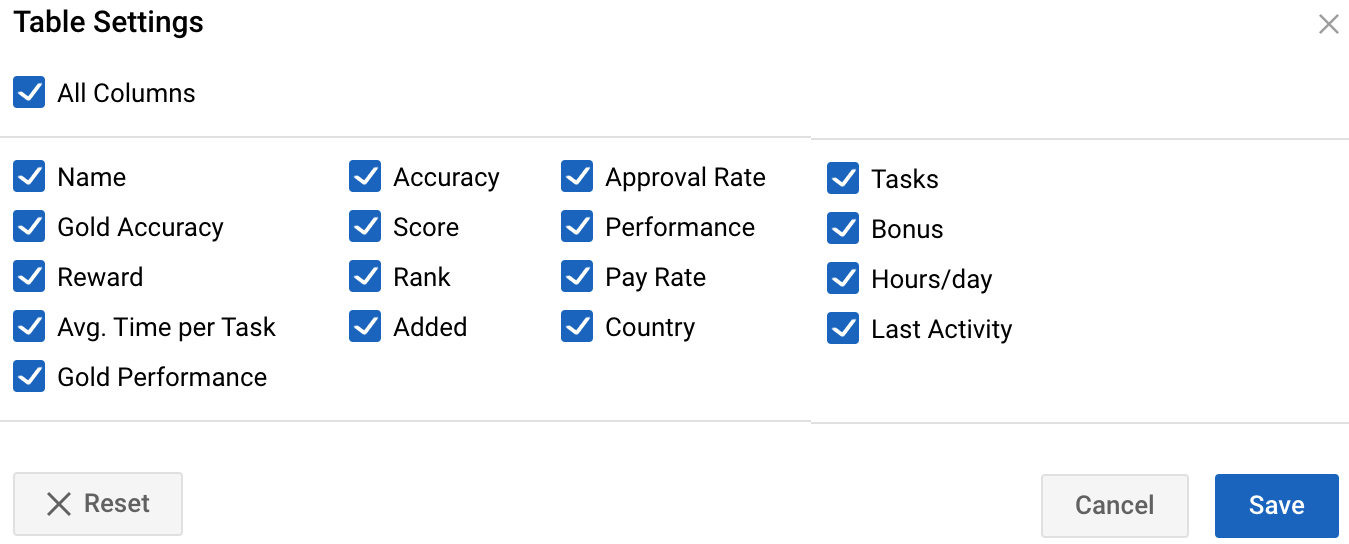Cancel the table settings changes

click(1115, 506)
